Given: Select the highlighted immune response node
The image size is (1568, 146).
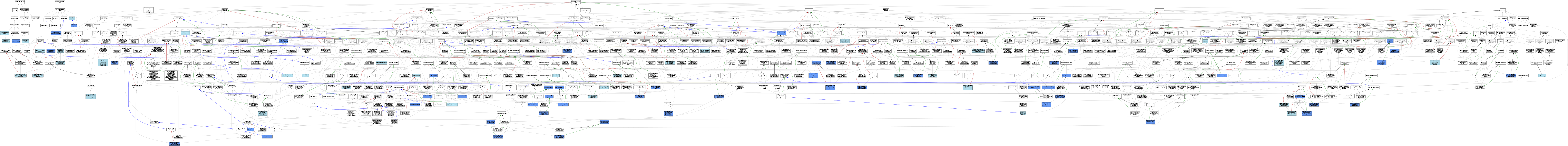Looking at the screenshot, I should click(x=185, y=33).
